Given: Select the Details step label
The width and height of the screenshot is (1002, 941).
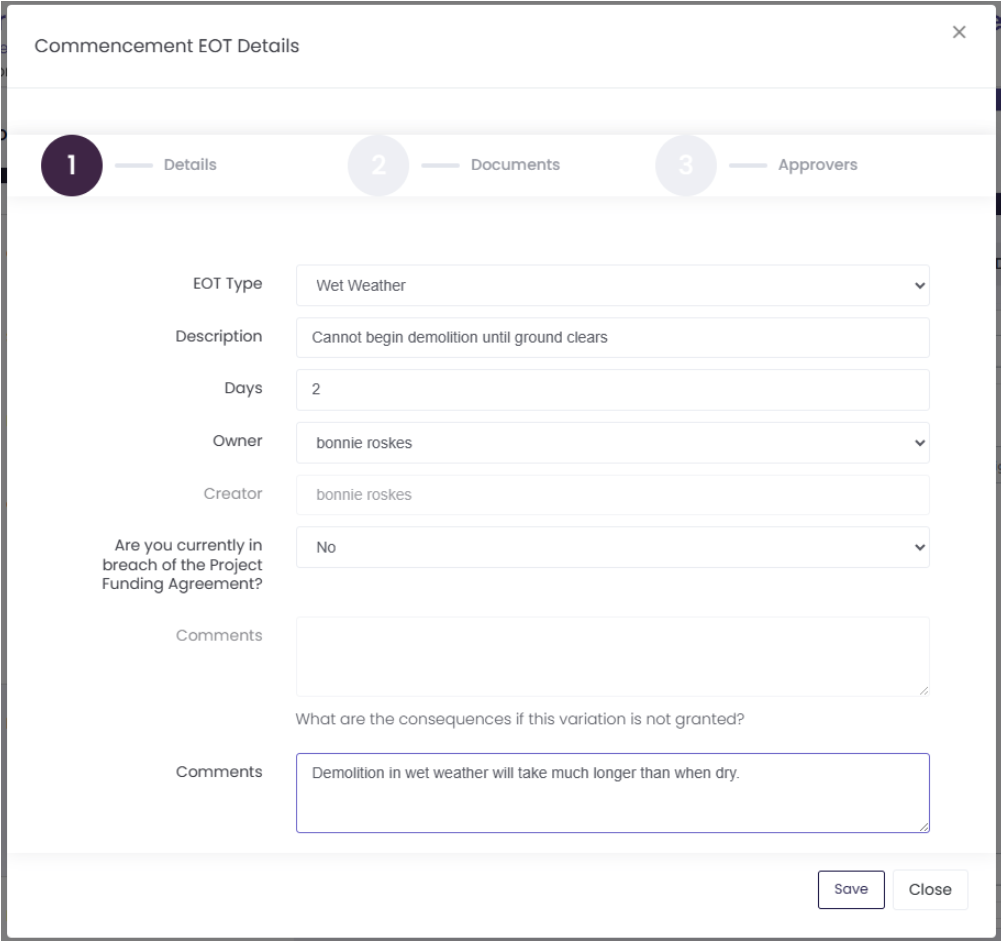Looking at the screenshot, I should tap(190, 165).
